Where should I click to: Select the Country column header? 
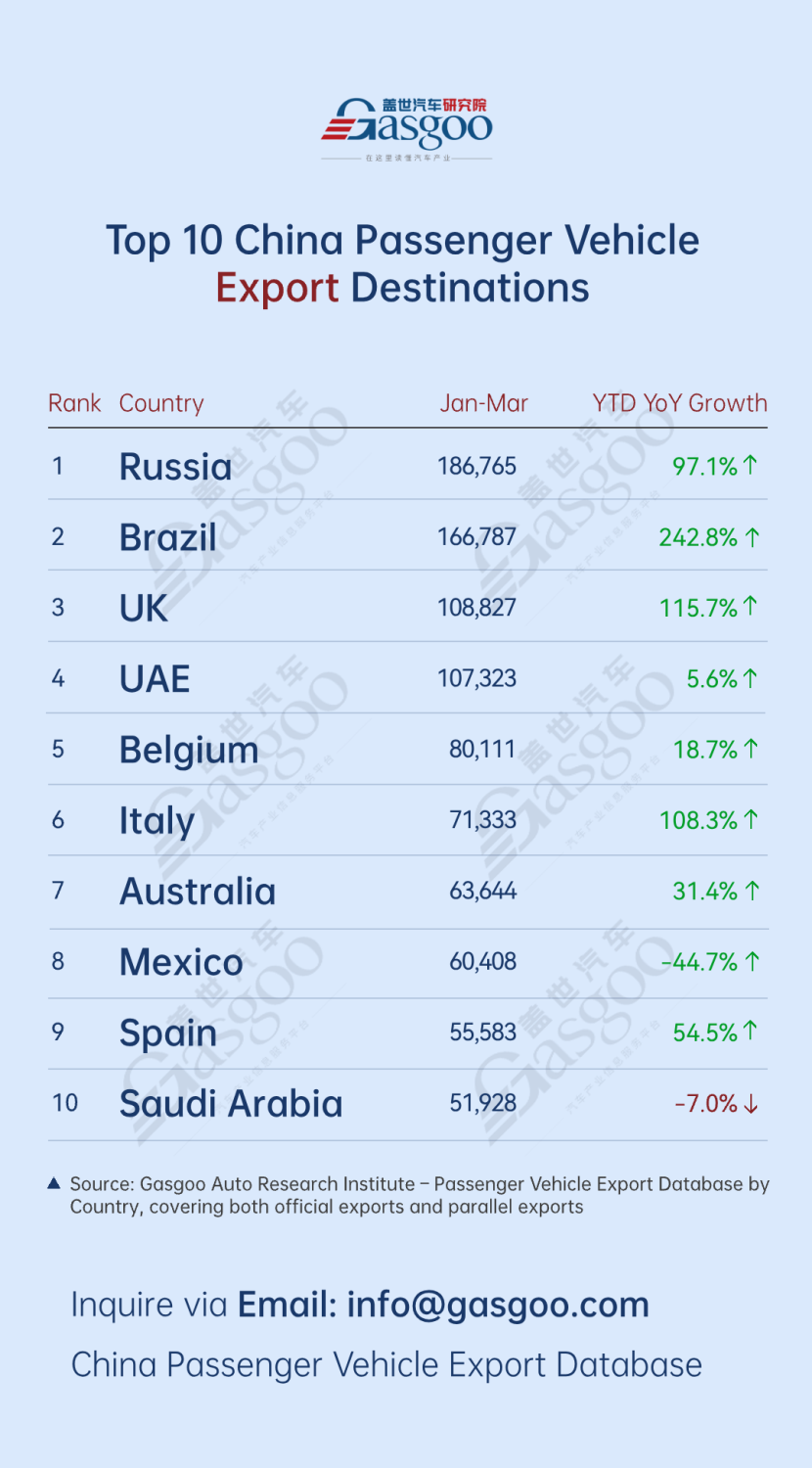pyautogui.click(x=161, y=403)
